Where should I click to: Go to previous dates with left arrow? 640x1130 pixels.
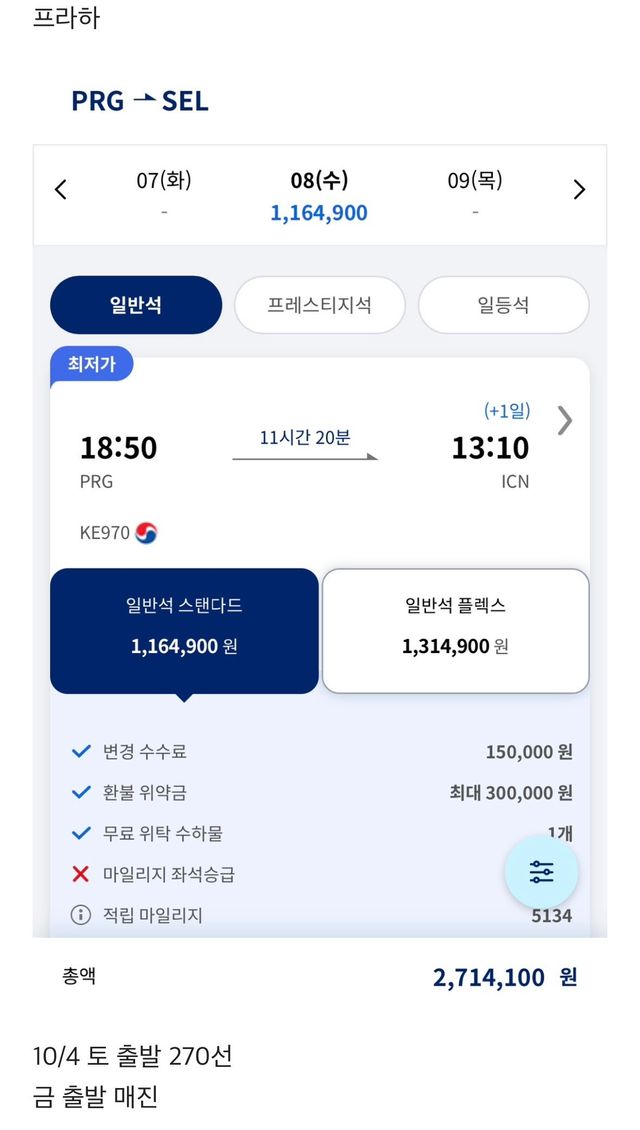(x=61, y=190)
